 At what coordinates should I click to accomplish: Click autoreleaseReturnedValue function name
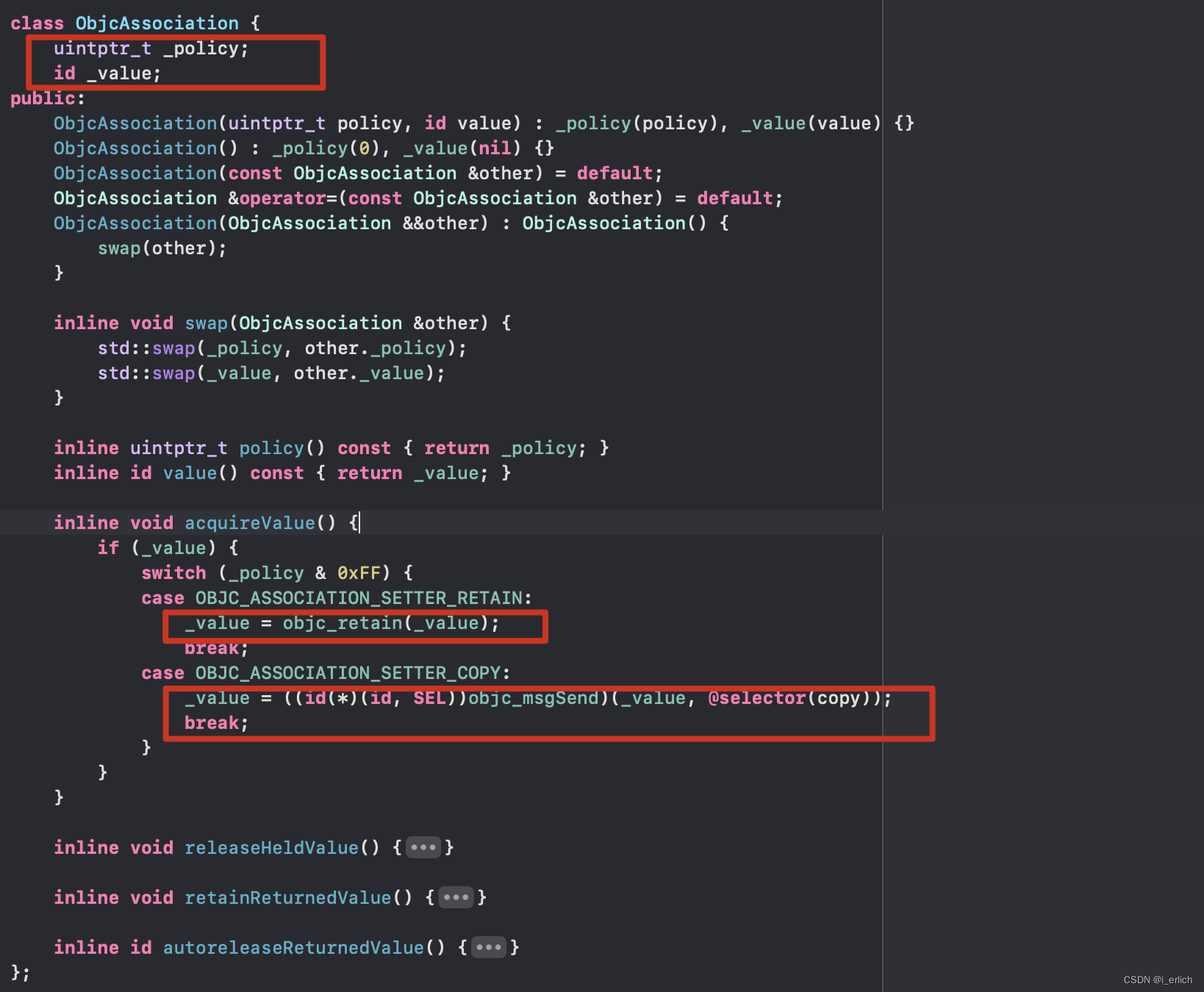pos(293,948)
